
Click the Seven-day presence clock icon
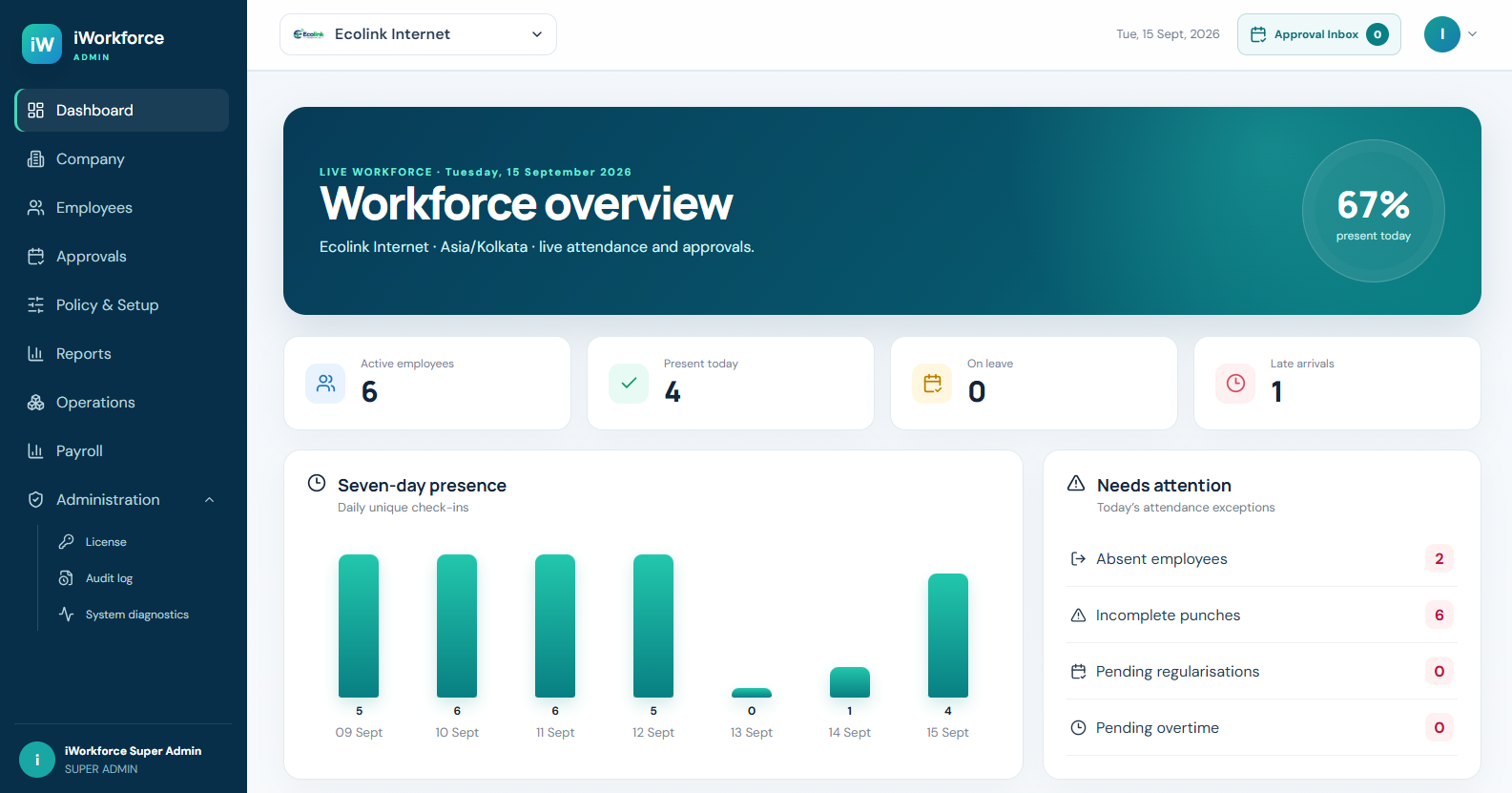click(317, 483)
